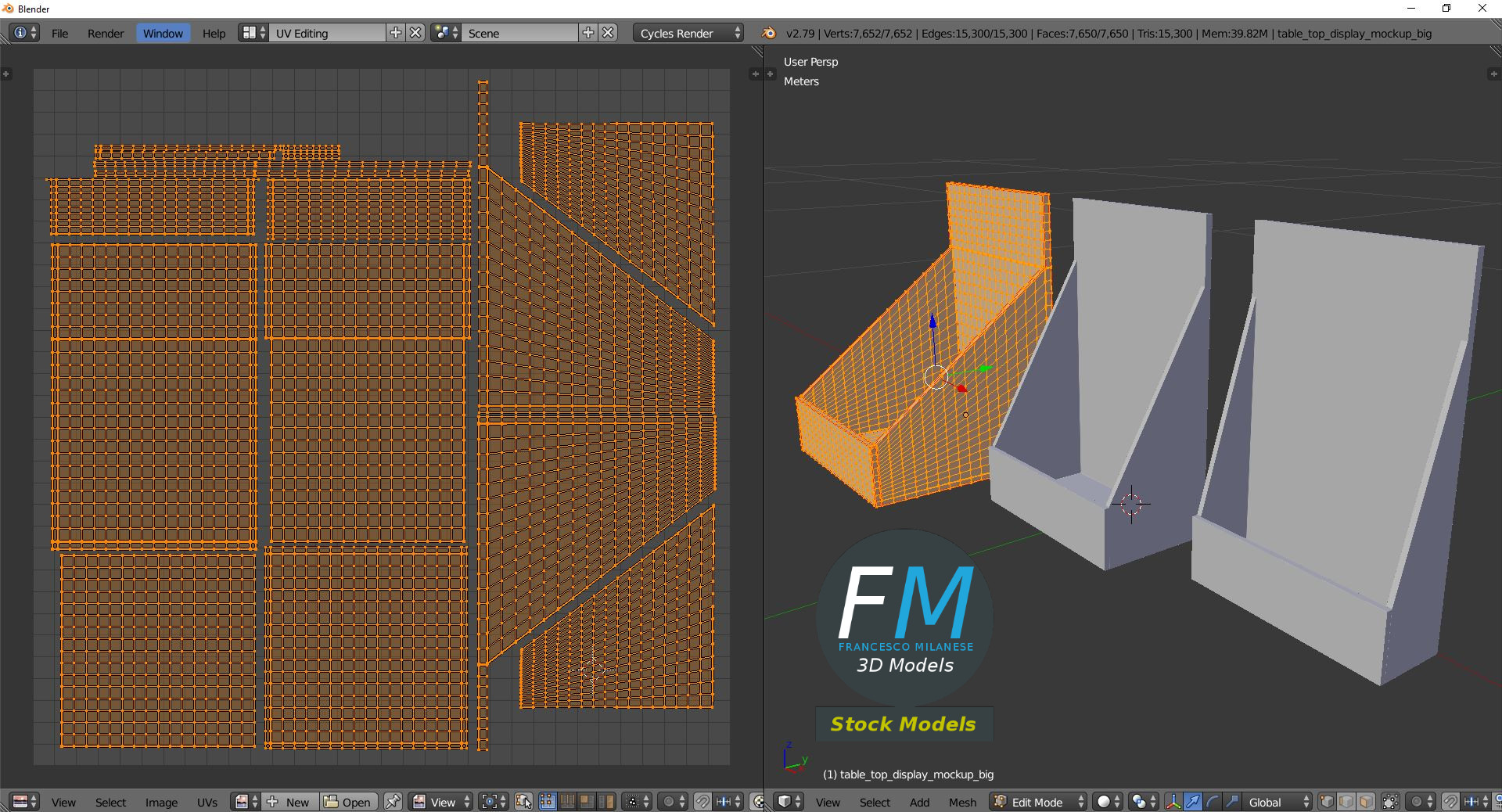The image size is (1502, 812).
Task: Open the Image menu in the UV editor
Action: click(x=161, y=802)
